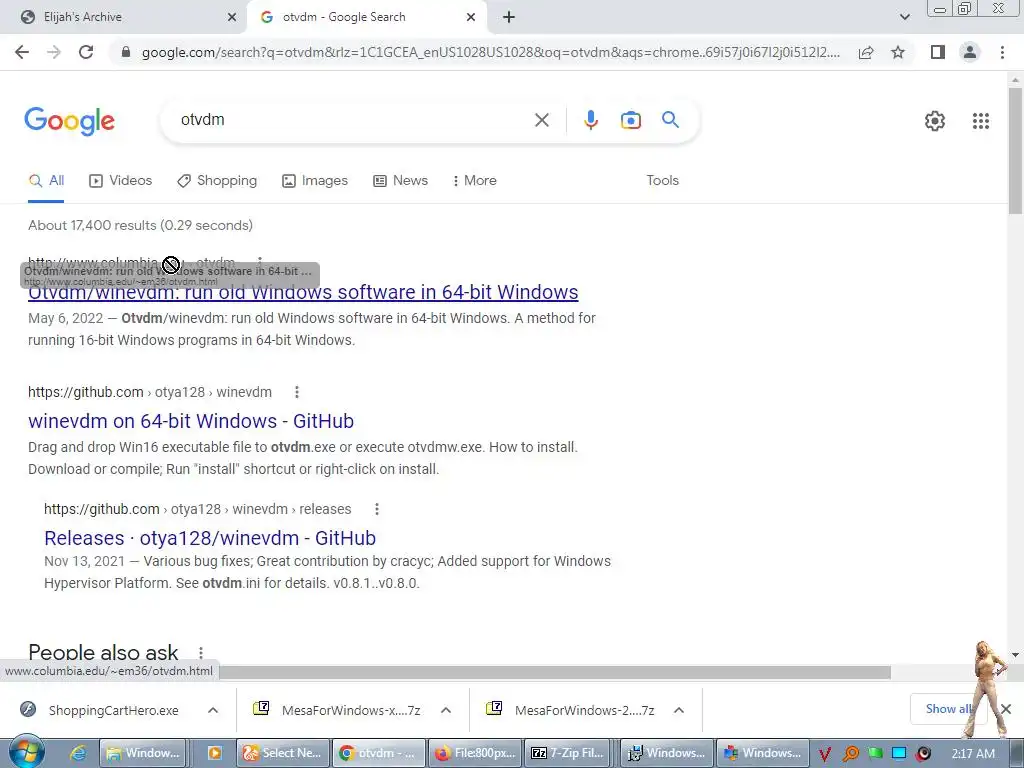This screenshot has width=1024, height=768.
Task: Switch to the Elijah's Archive browser tab
Action: tap(124, 17)
